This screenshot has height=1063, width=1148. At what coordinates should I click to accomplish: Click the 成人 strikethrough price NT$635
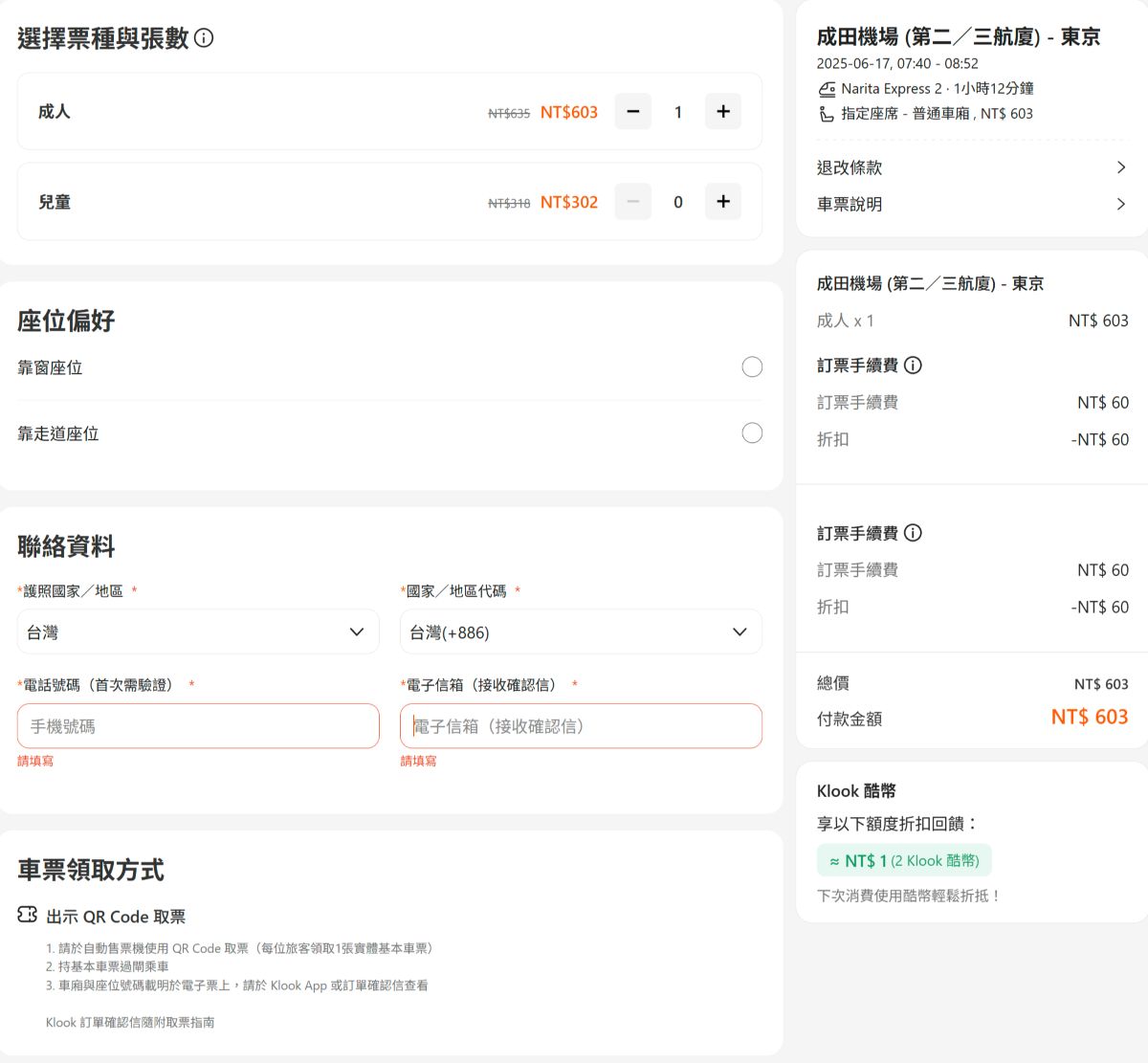tap(509, 113)
